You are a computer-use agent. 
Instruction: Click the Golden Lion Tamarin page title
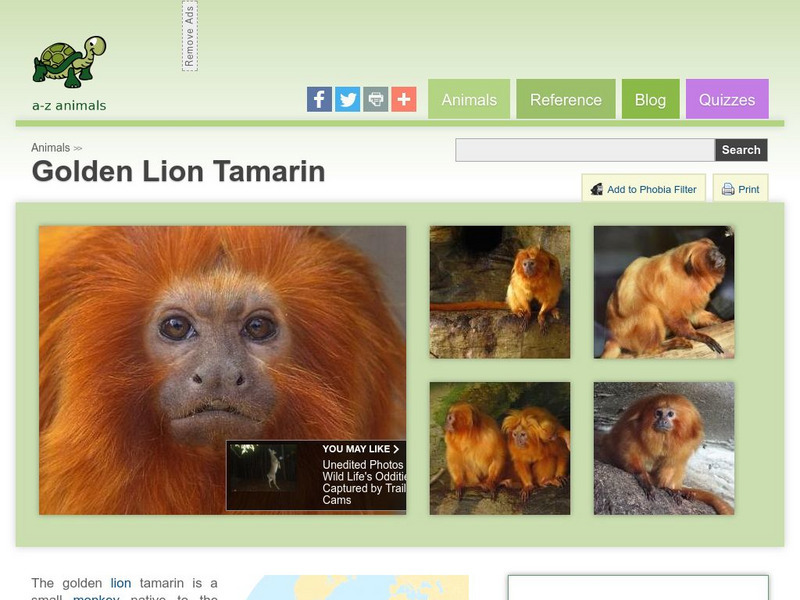[x=179, y=171]
